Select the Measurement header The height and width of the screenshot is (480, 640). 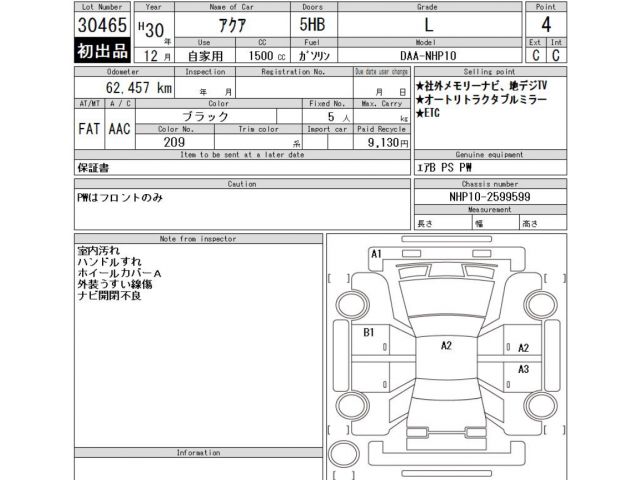pyautogui.click(x=490, y=210)
